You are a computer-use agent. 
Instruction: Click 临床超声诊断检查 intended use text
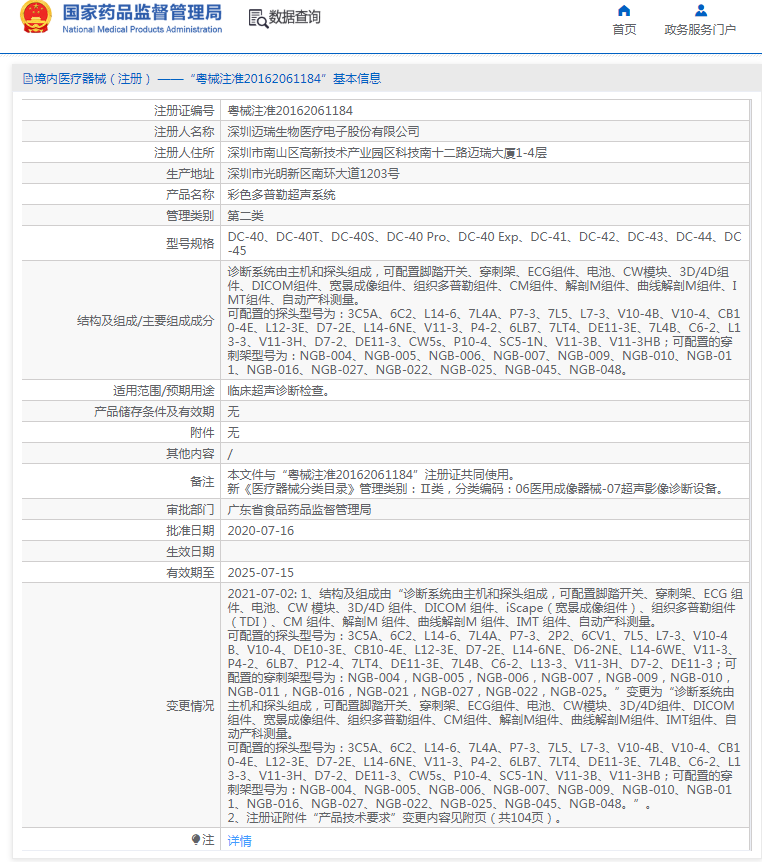point(278,391)
